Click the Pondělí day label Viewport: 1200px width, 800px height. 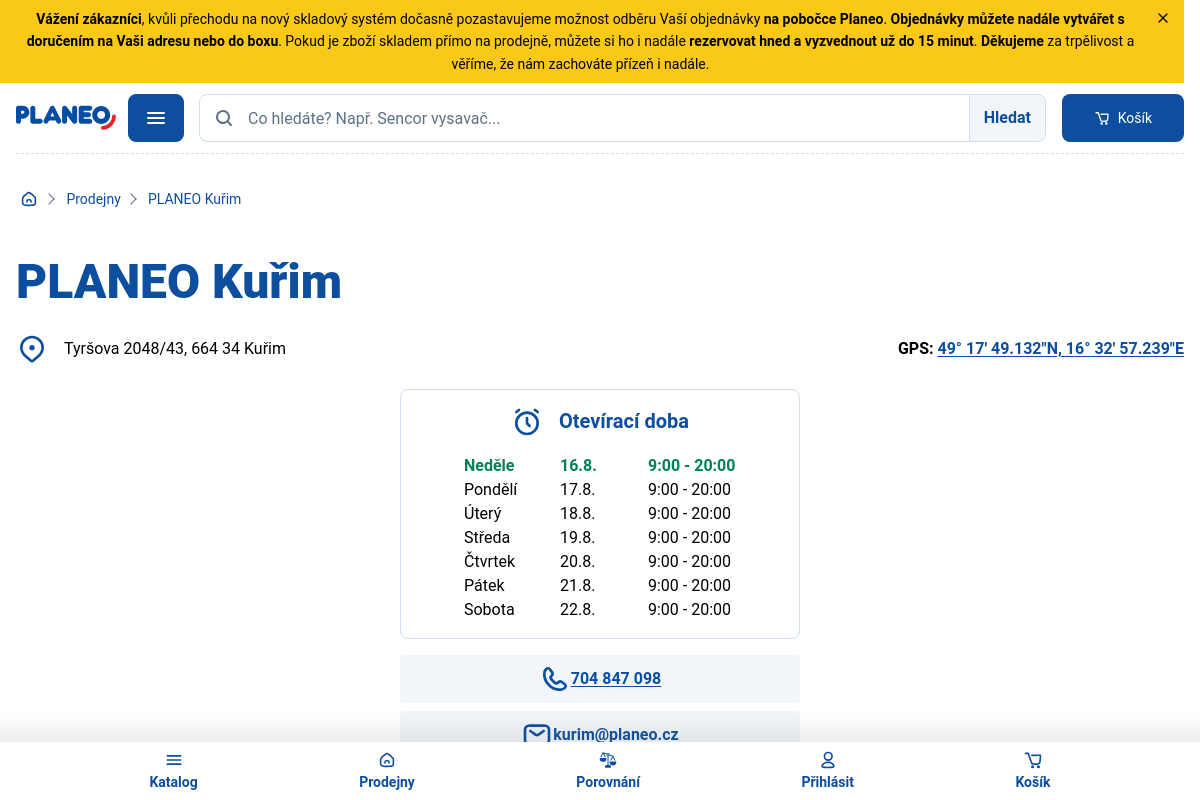tap(491, 489)
